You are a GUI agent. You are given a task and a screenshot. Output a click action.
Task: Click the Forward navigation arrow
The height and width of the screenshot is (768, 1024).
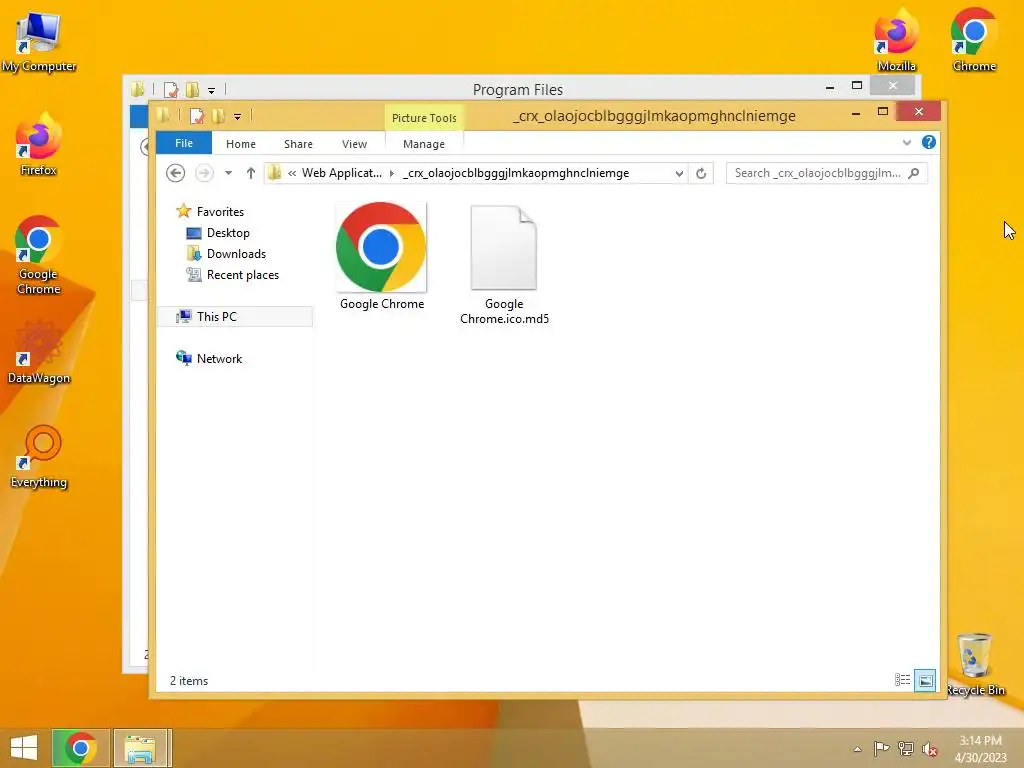coord(204,173)
